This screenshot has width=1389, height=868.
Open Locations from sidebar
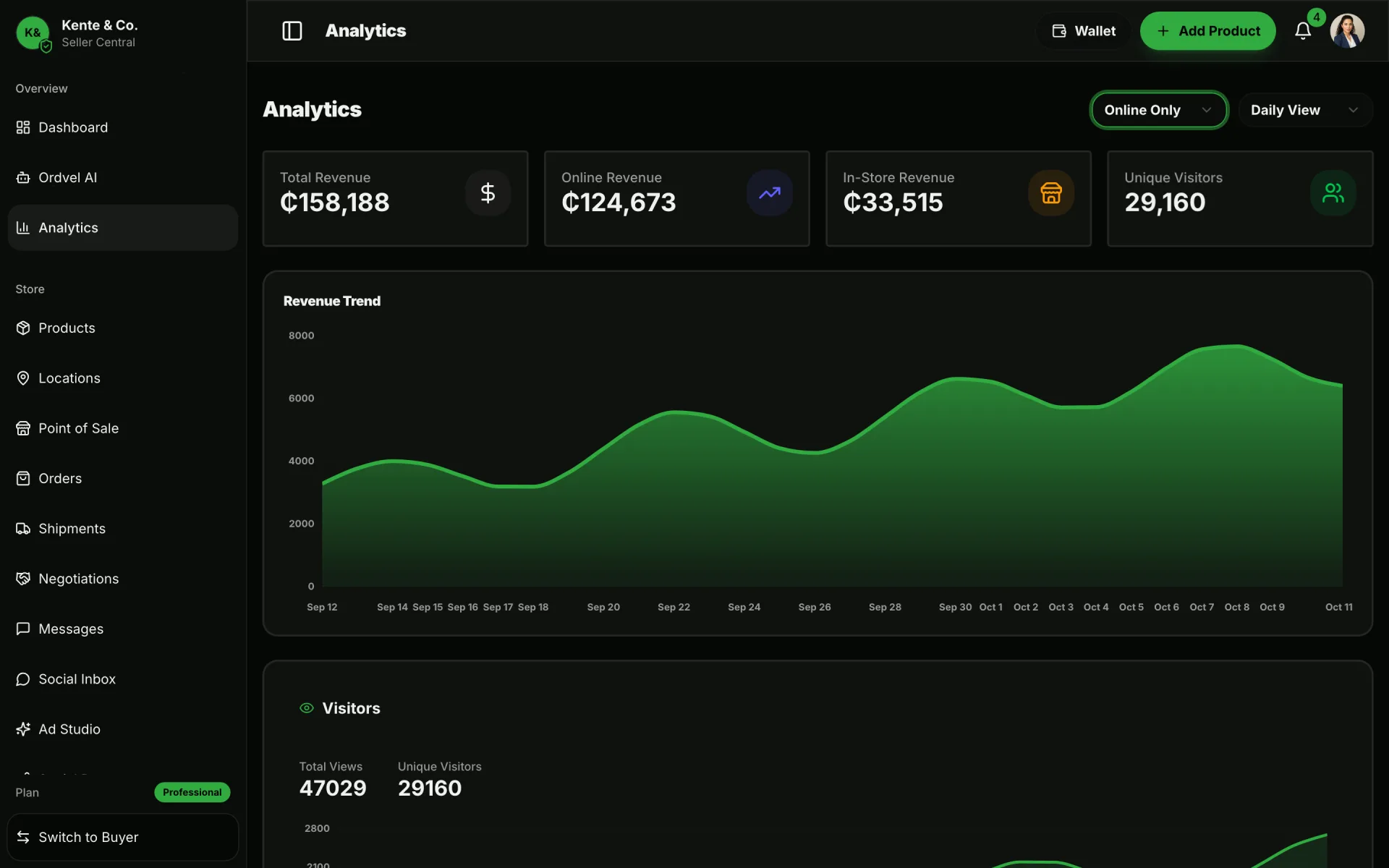(123, 378)
